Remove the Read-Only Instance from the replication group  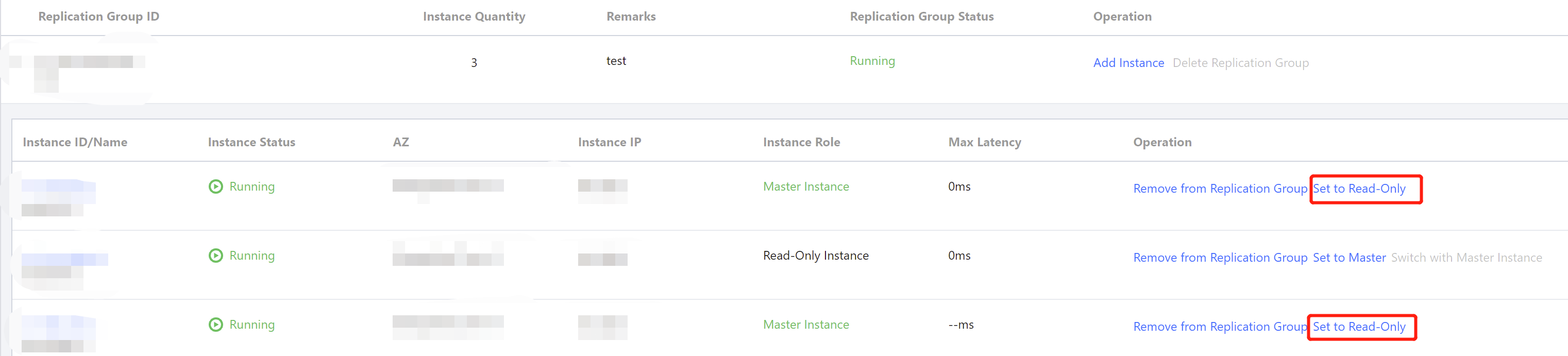click(x=1219, y=258)
